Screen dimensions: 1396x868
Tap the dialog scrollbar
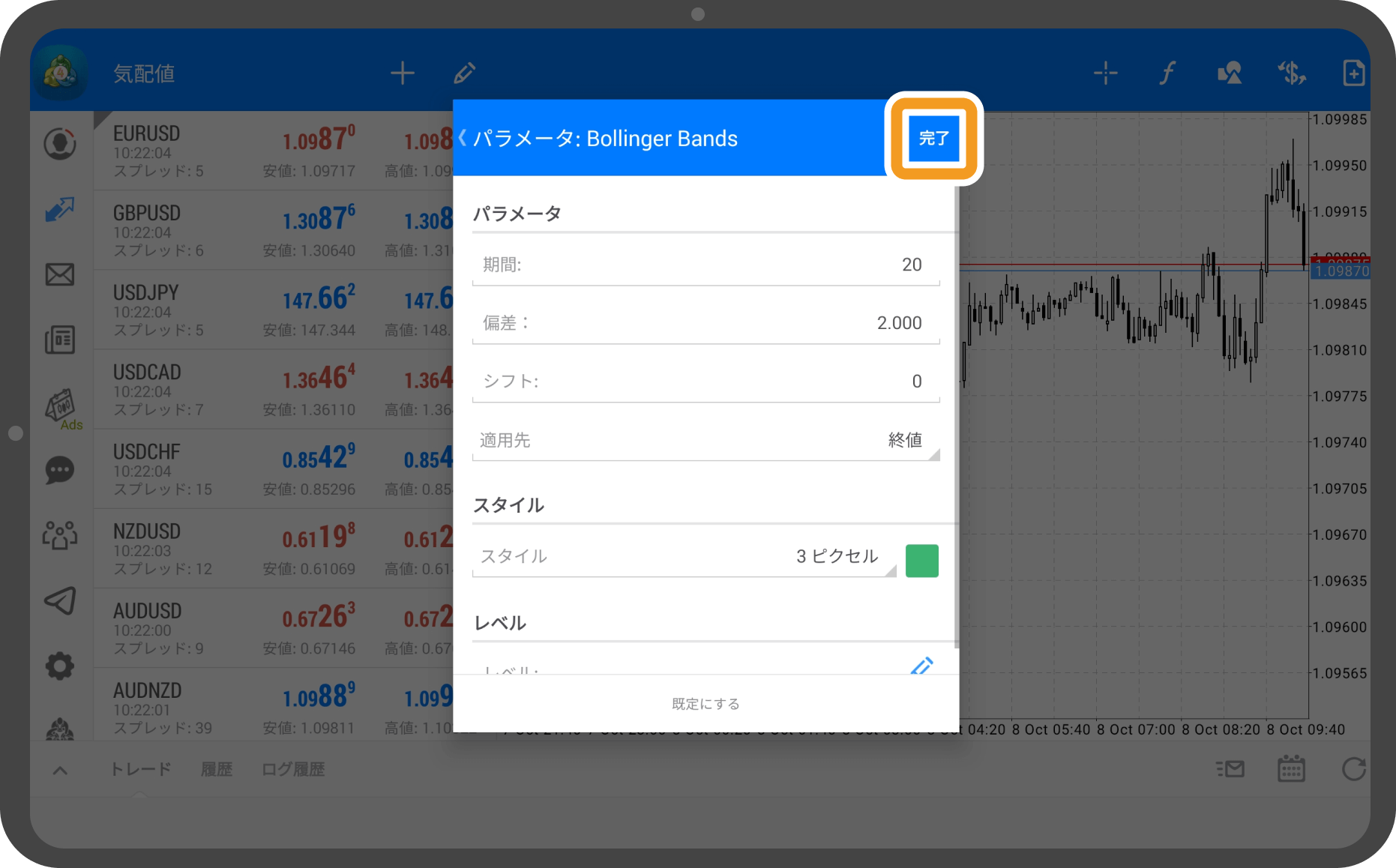point(957,417)
